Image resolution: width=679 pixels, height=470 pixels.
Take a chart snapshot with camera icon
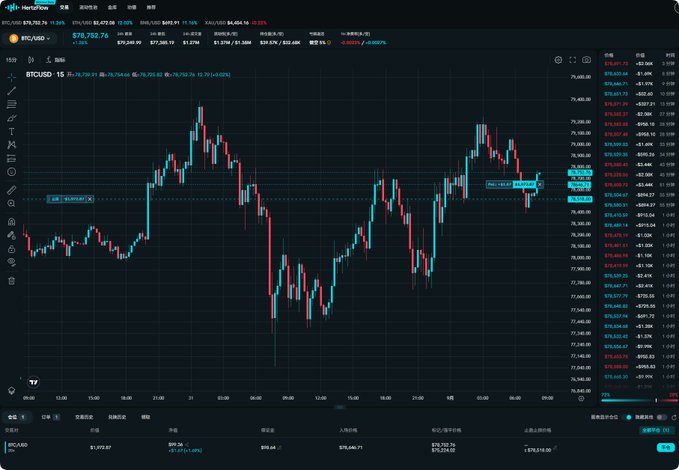[586, 60]
